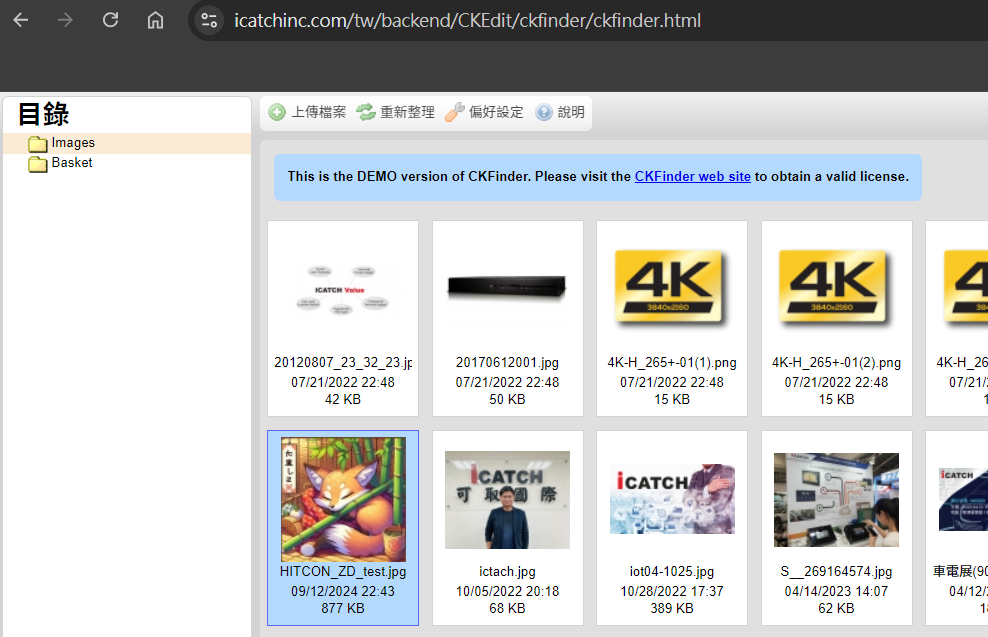Click date 10/05/2022 20:18

[x=507, y=591]
